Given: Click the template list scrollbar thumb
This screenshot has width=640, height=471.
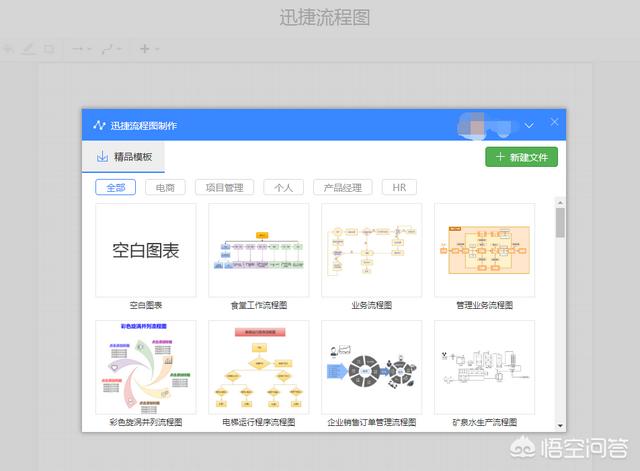Looking at the screenshot, I should pyautogui.click(x=560, y=222).
